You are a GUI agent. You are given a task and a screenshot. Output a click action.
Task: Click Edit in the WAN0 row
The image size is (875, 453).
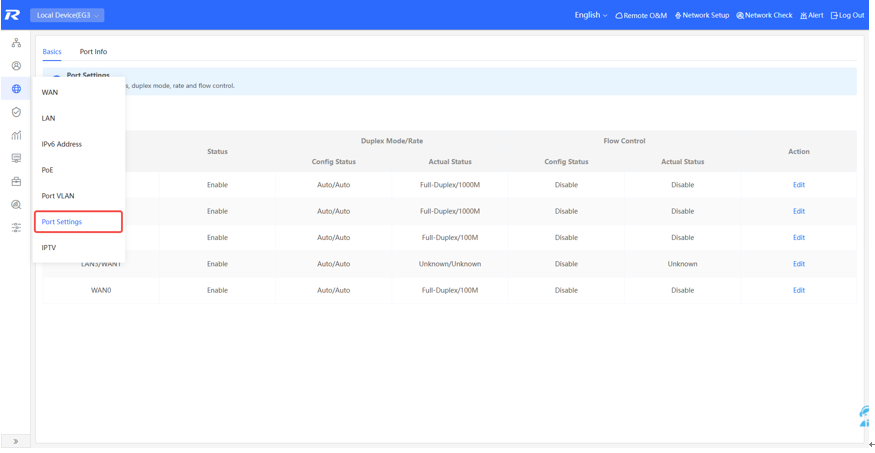(x=799, y=290)
